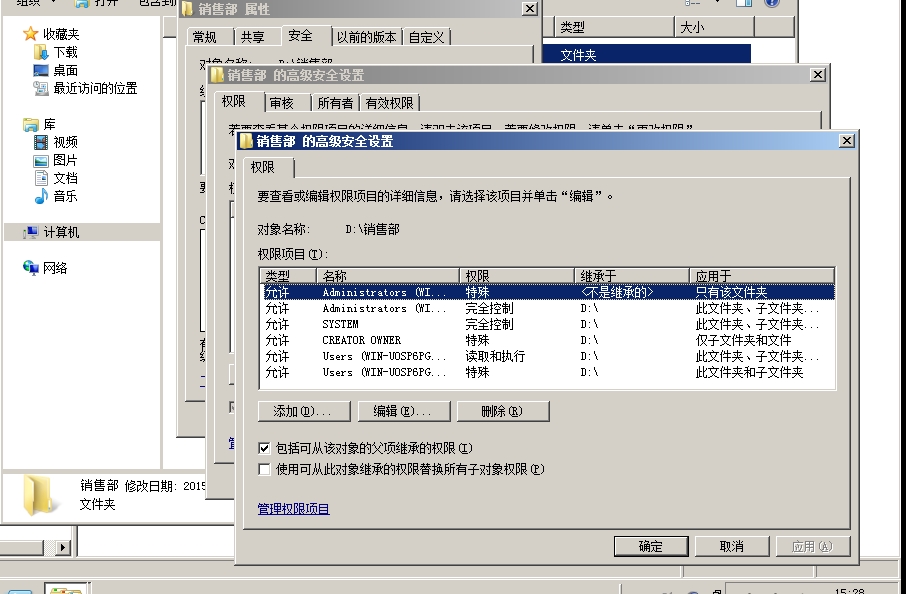Screen dimensions: 906x594
Task: Open the Favorites star icon in sidebar
Action: (x=31, y=34)
